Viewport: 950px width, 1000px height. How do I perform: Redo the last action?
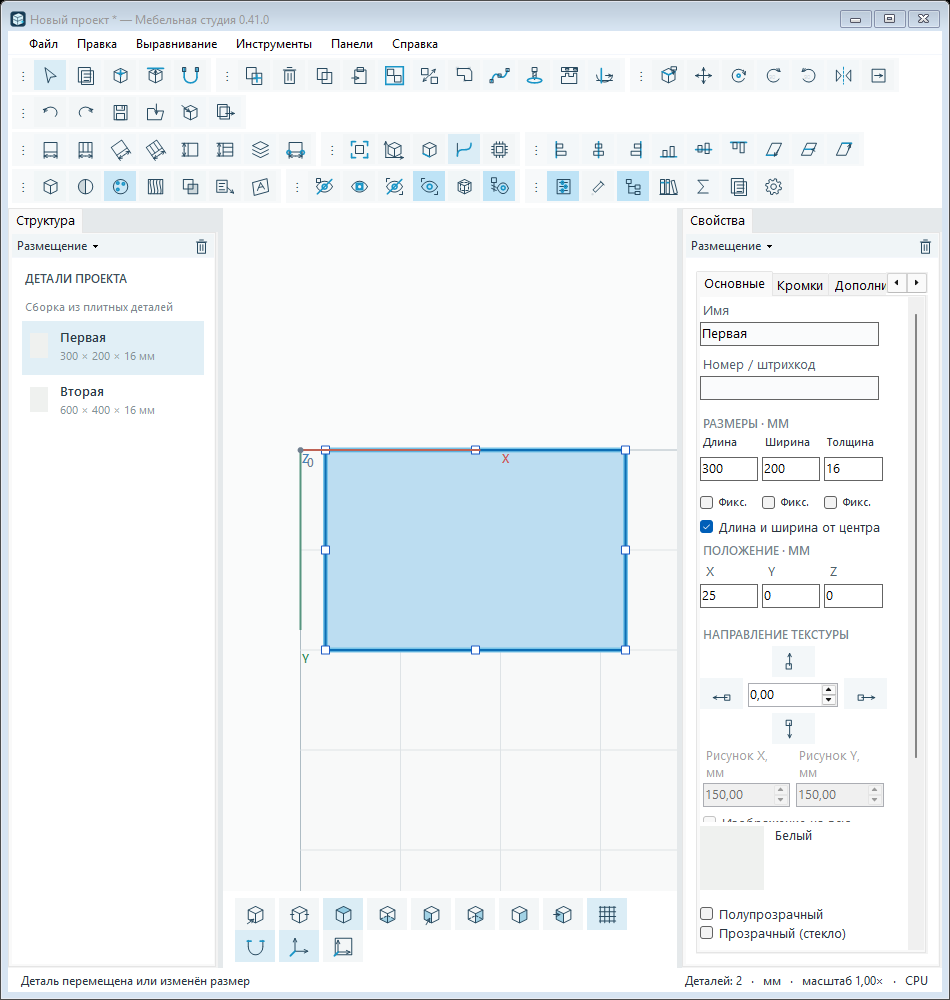coord(85,112)
